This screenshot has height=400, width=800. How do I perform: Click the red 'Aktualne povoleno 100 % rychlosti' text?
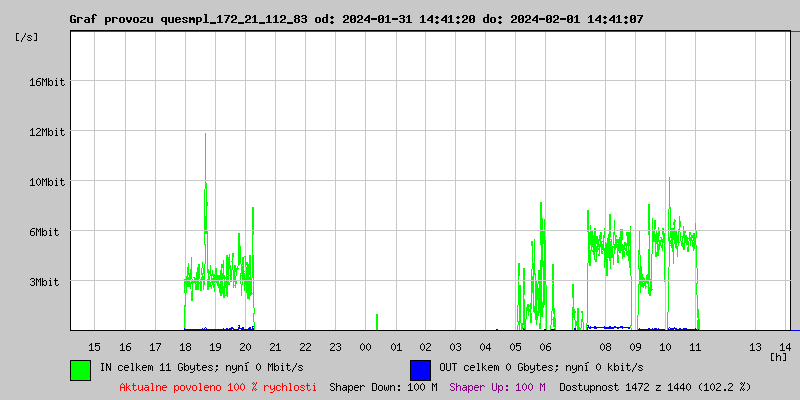tap(218, 386)
